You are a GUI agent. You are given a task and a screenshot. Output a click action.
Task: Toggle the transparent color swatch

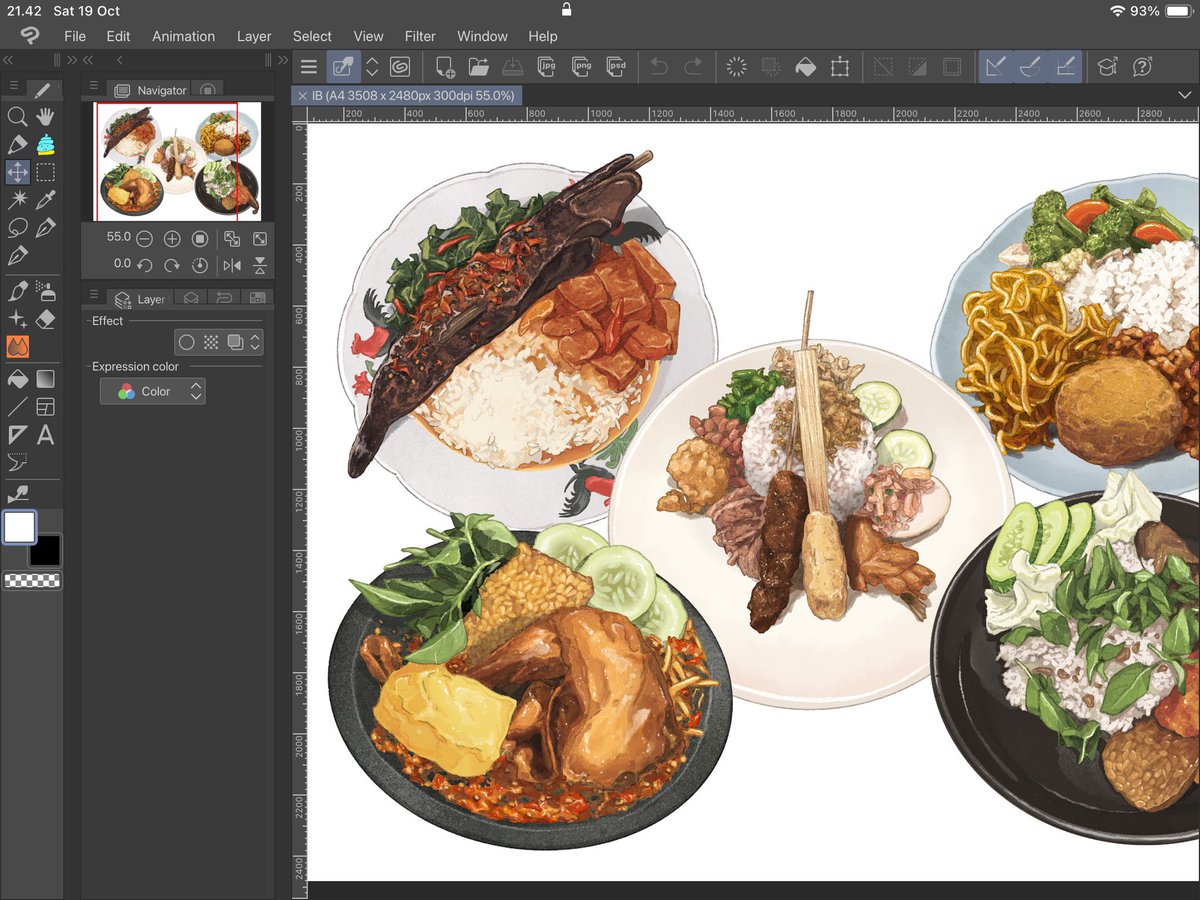32,580
